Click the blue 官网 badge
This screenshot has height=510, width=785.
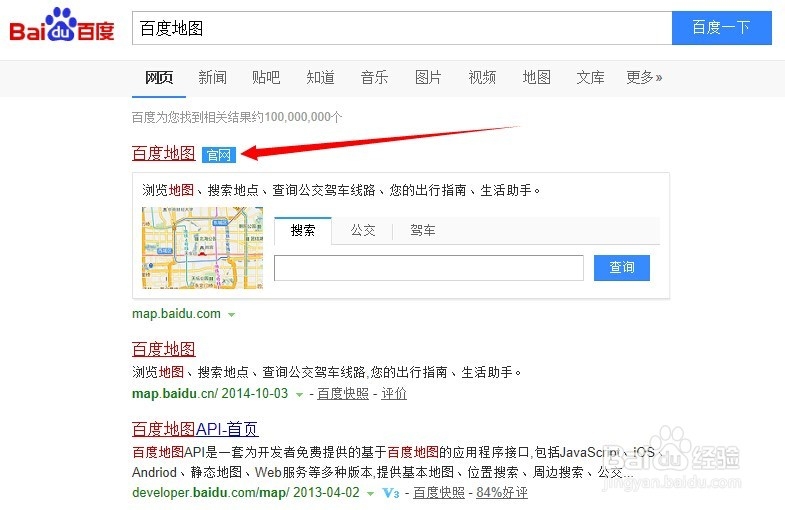point(219,155)
